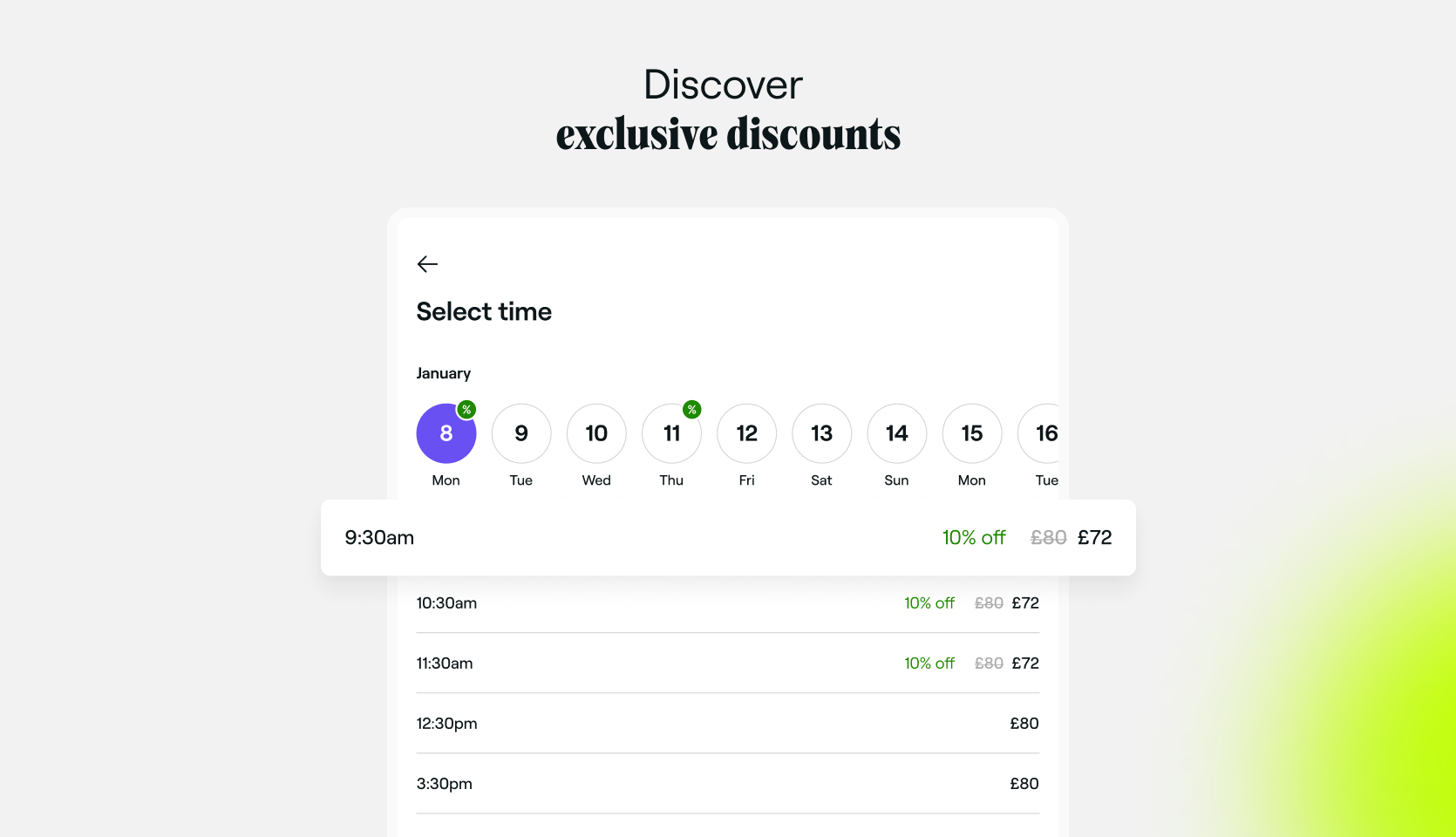The height and width of the screenshot is (837, 1456).
Task: Click the discount badge on day 8
Action: (x=466, y=410)
